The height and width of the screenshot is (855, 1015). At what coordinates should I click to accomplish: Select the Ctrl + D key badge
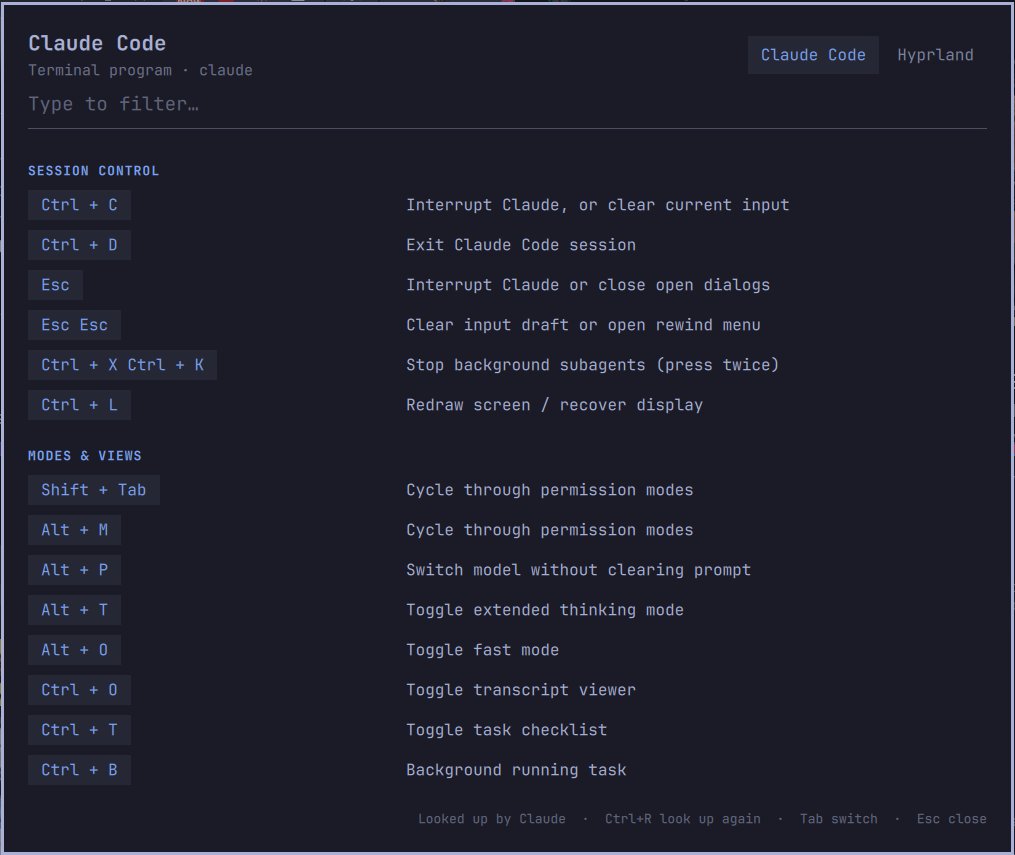(79, 245)
